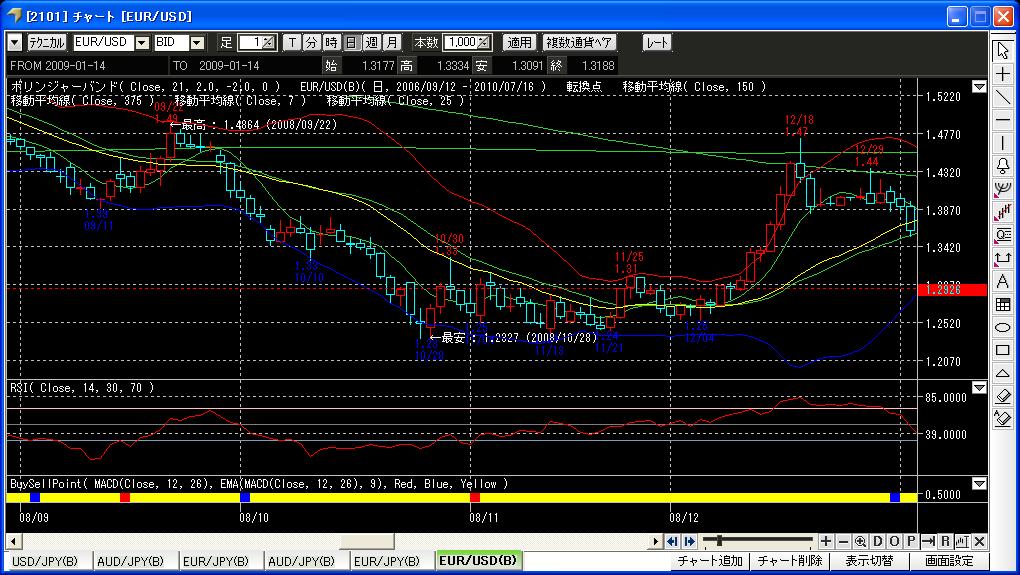Select the fan lines drawing tool
The height and width of the screenshot is (575, 1020).
coord(1002,189)
